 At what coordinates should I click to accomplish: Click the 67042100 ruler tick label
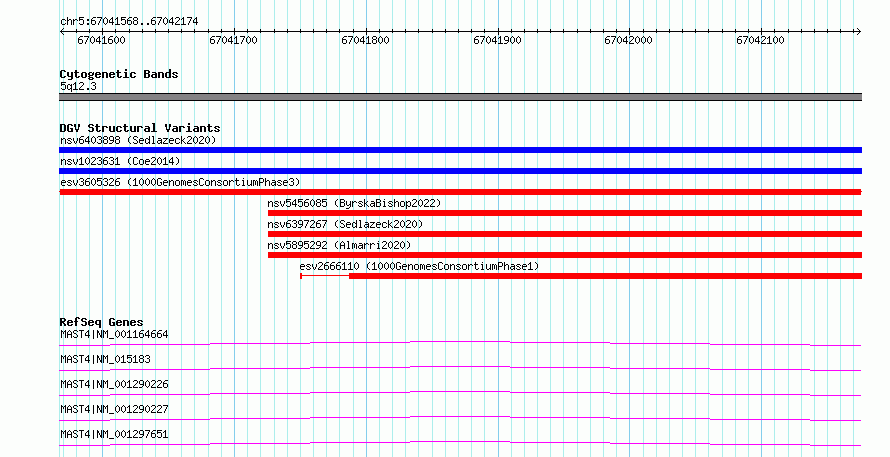761,40
